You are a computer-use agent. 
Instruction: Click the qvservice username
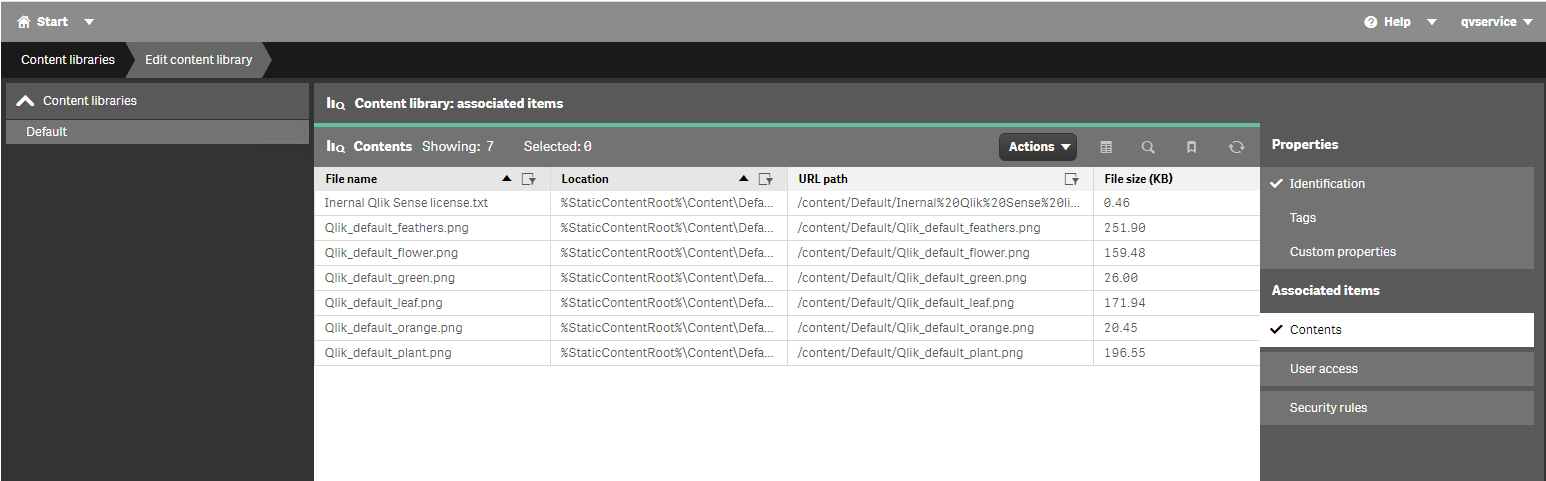(1488, 22)
